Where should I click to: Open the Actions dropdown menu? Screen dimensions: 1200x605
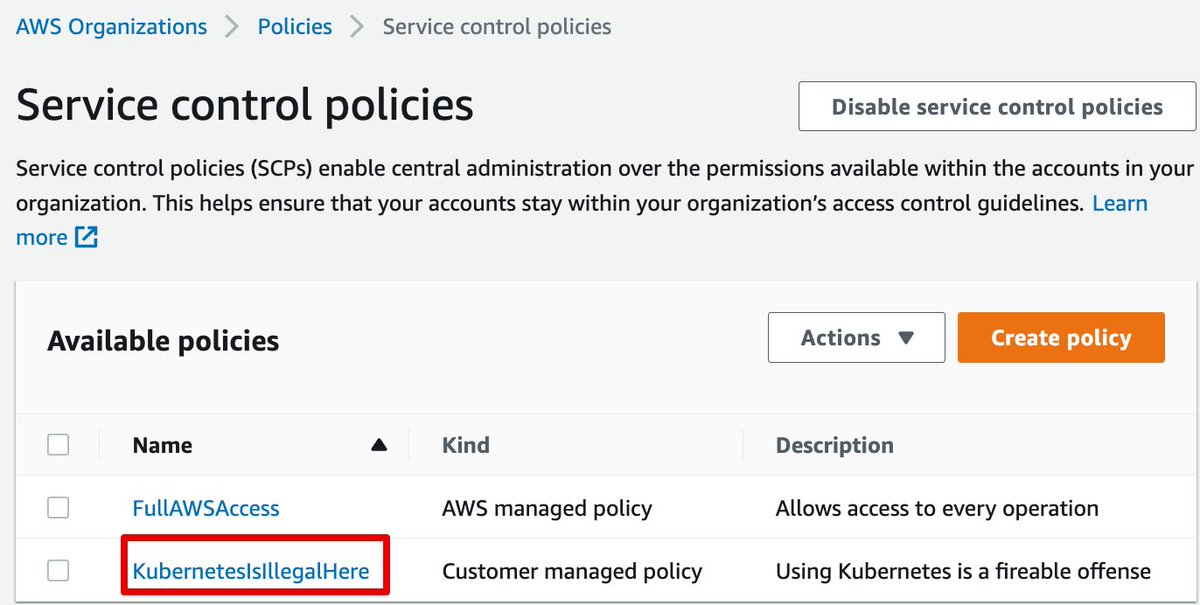coord(857,338)
